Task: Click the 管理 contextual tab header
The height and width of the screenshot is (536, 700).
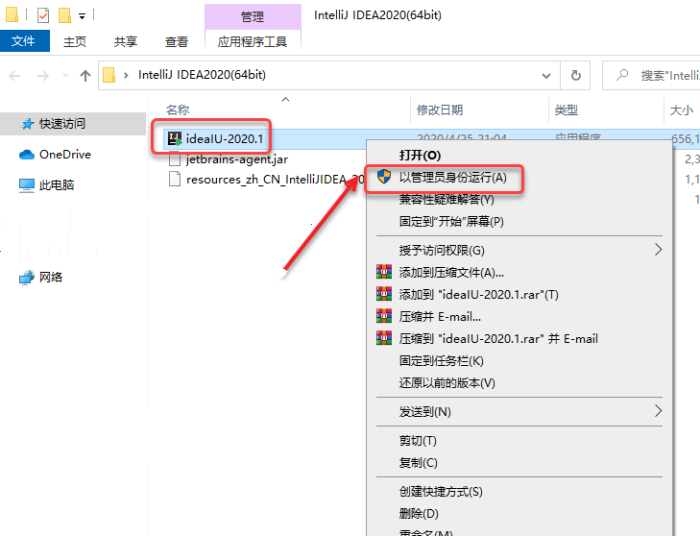Action: tap(253, 17)
